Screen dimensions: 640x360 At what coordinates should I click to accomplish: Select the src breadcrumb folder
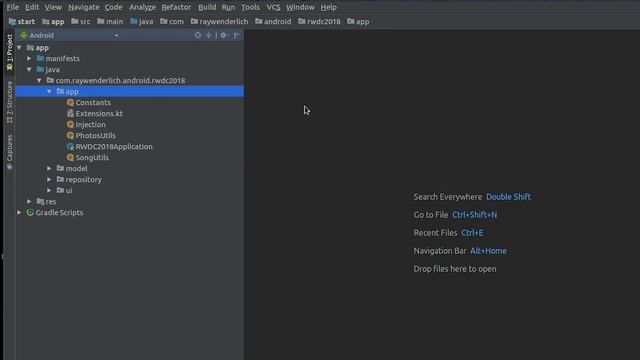81,22
